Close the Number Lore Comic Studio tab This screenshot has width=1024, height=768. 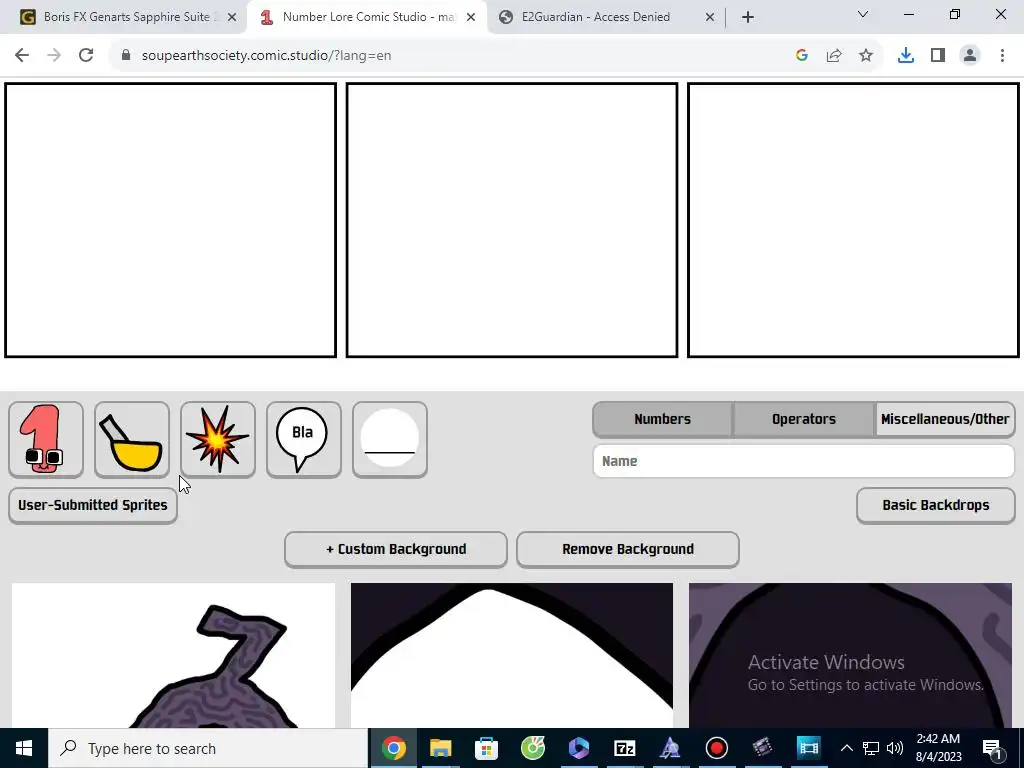tap(471, 17)
